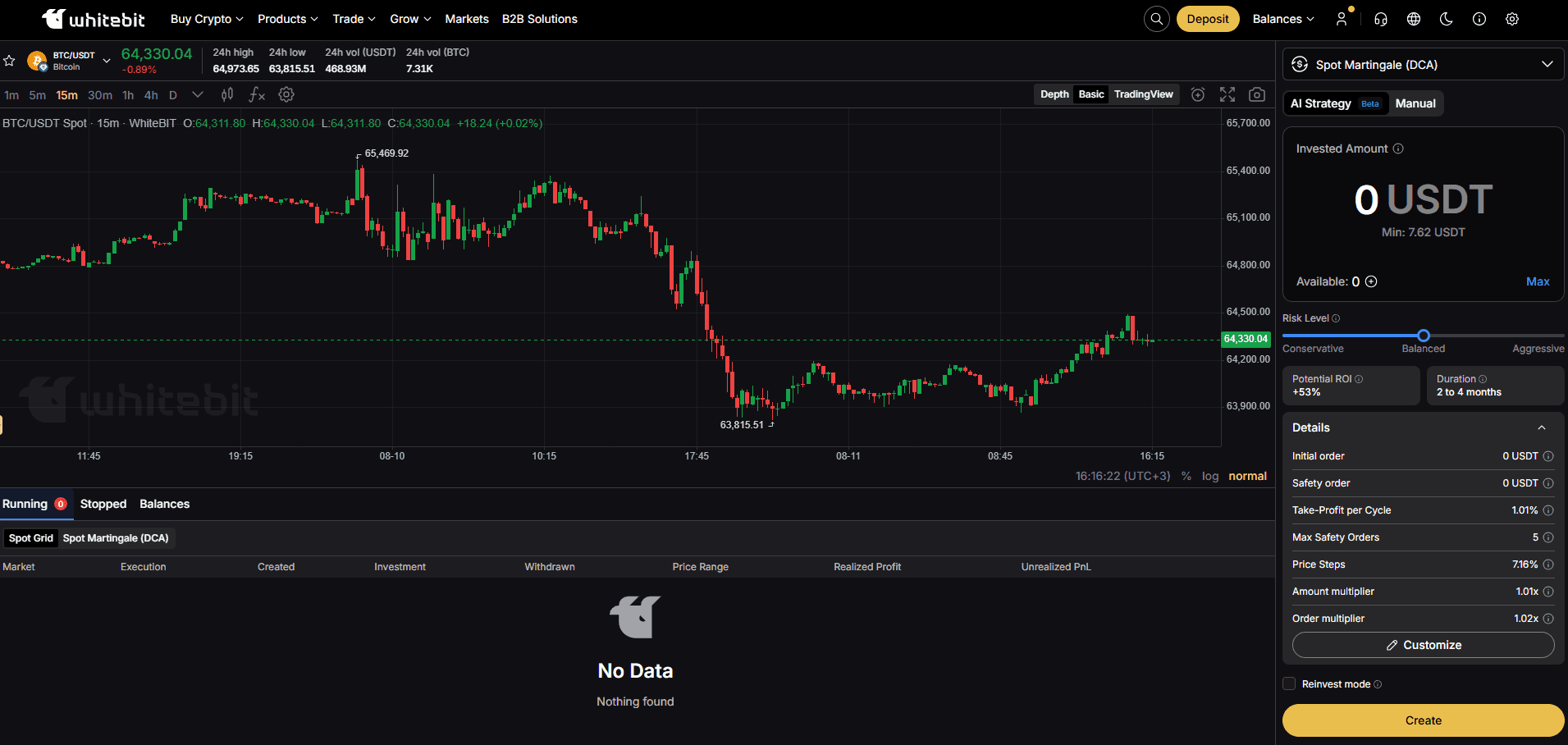Viewport: 1568px width, 745px height.
Task: Click the Max Safety Orders info icon
Action: click(x=1548, y=537)
